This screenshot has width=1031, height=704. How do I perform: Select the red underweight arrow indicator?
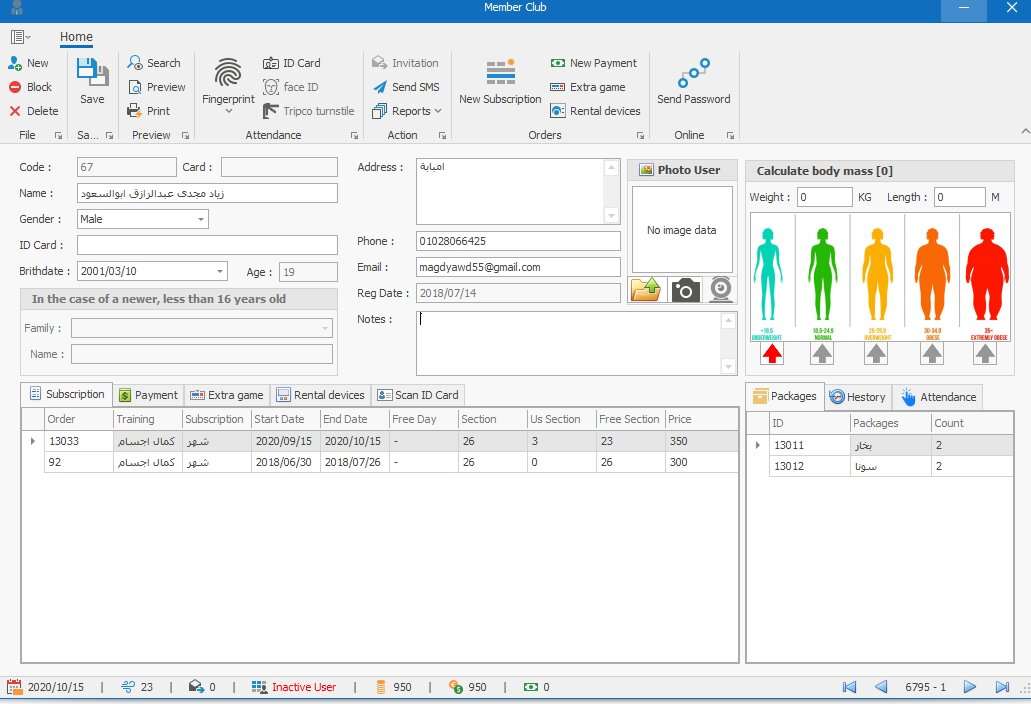point(772,354)
